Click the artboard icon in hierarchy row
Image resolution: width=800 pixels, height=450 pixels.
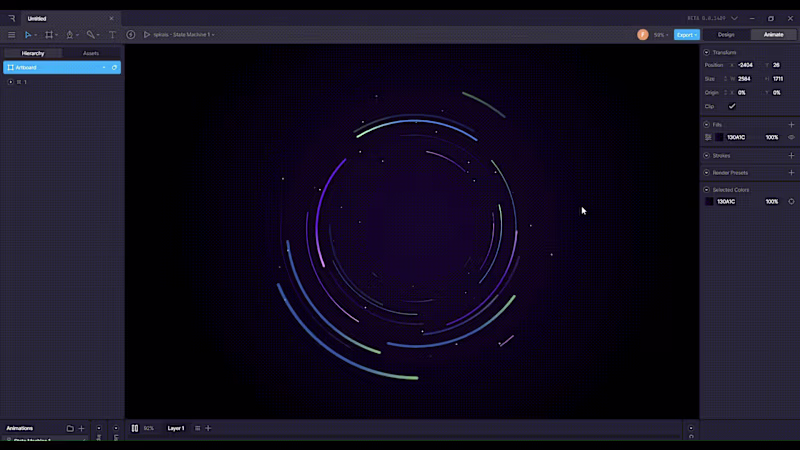(10, 67)
